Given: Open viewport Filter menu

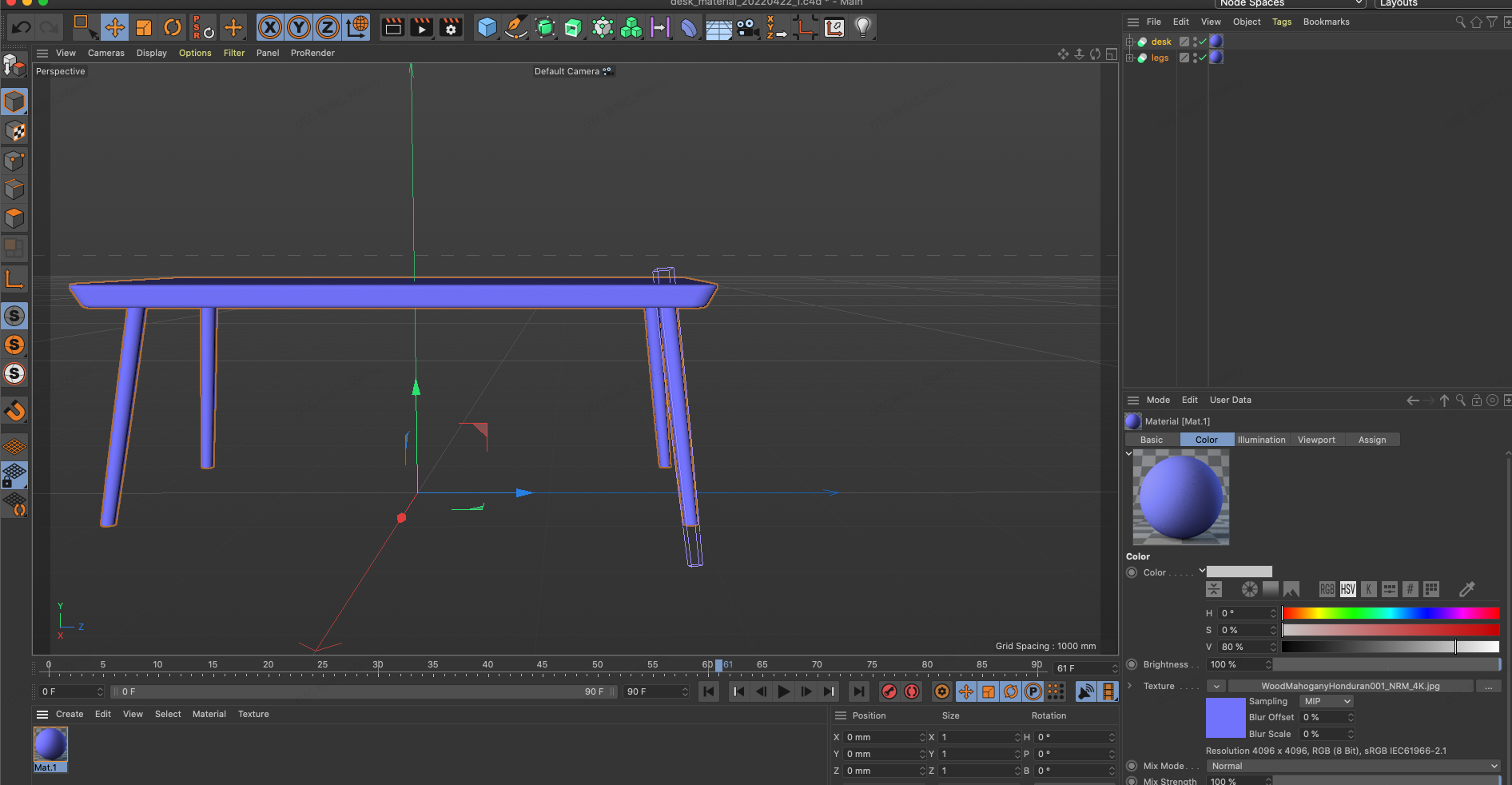Looking at the screenshot, I should (234, 53).
